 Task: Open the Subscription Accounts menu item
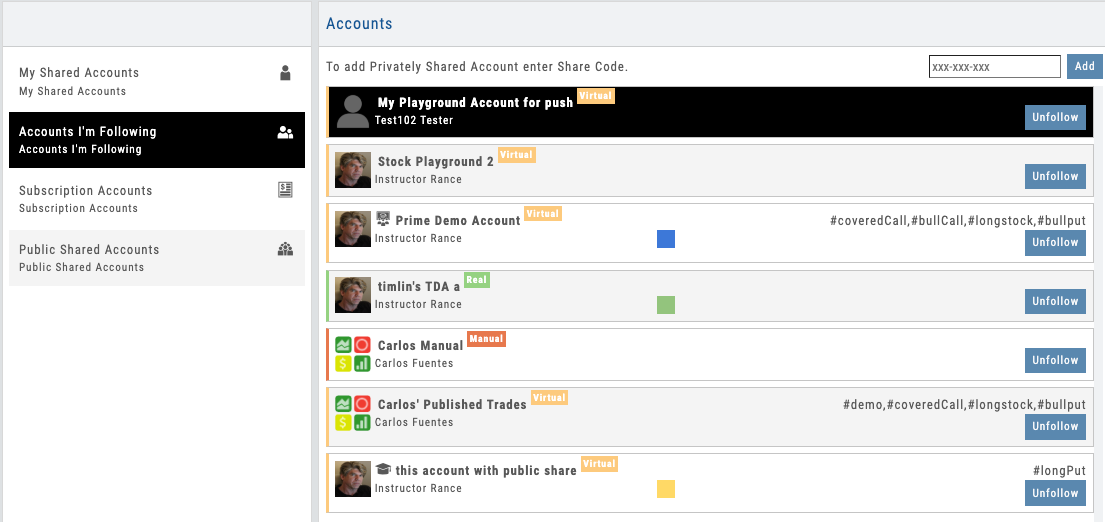point(86,198)
